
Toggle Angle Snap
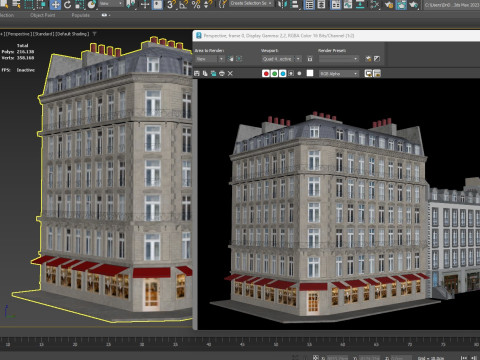coord(183,5)
